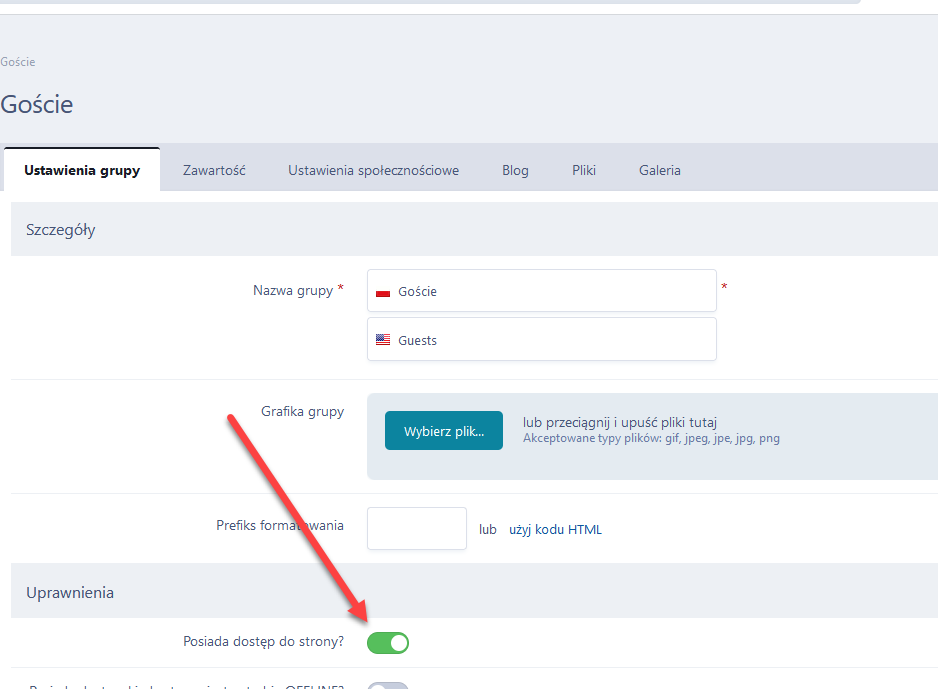
Task: Focus the Polish group name field 'Goście'
Action: pos(550,291)
